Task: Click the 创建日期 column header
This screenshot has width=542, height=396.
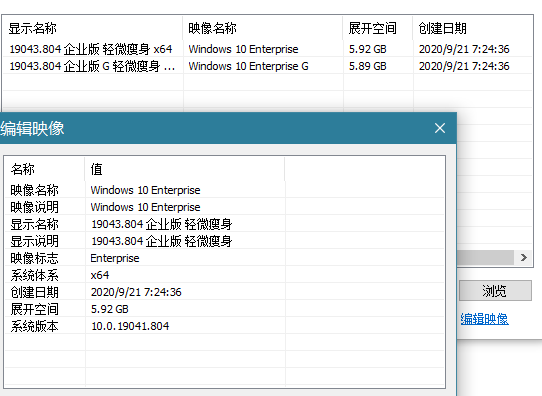Action: 472,28
